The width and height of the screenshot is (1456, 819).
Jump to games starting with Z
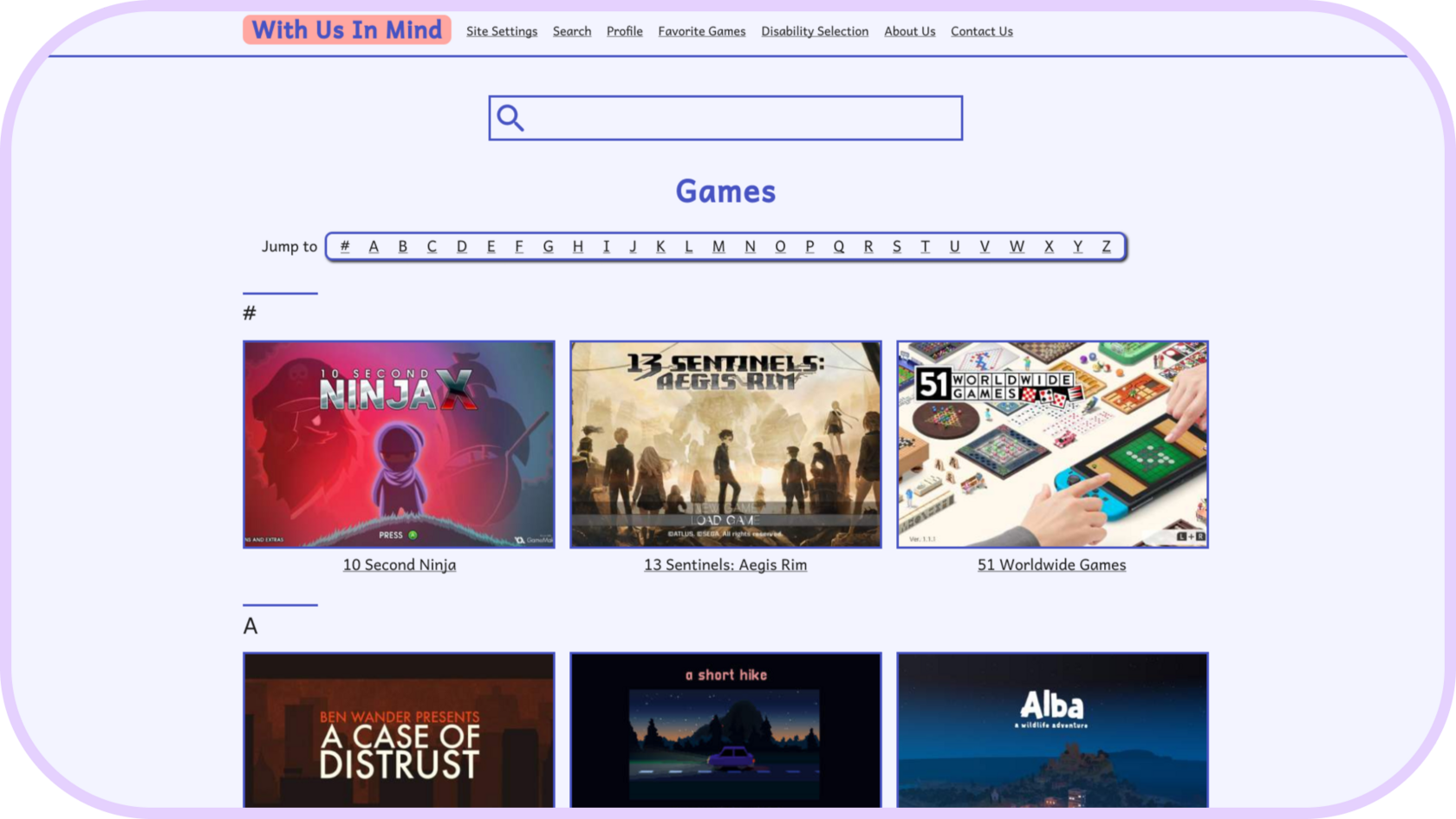1107,246
